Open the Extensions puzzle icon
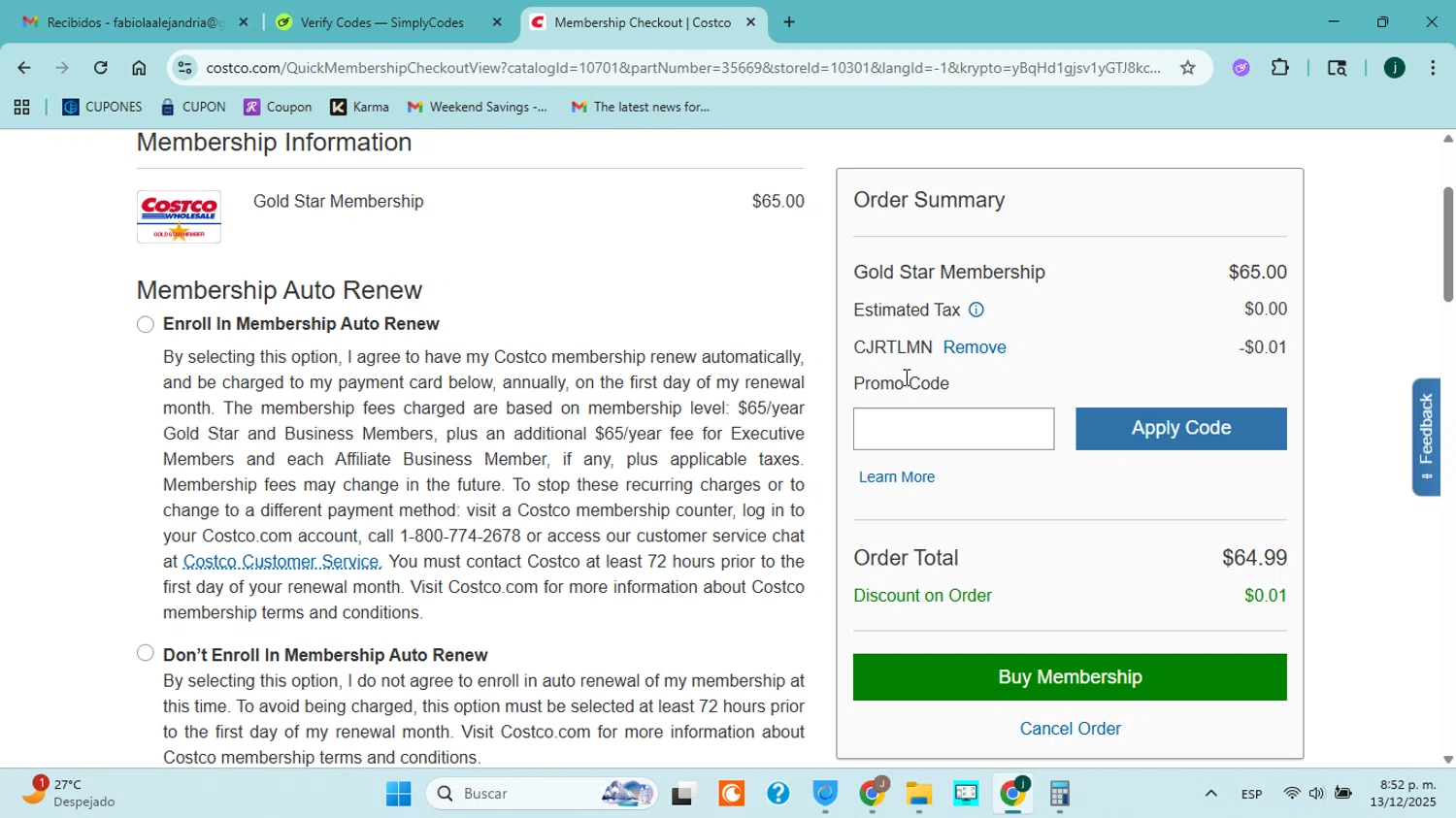The width and height of the screenshot is (1456, 818). (1280, 68)
